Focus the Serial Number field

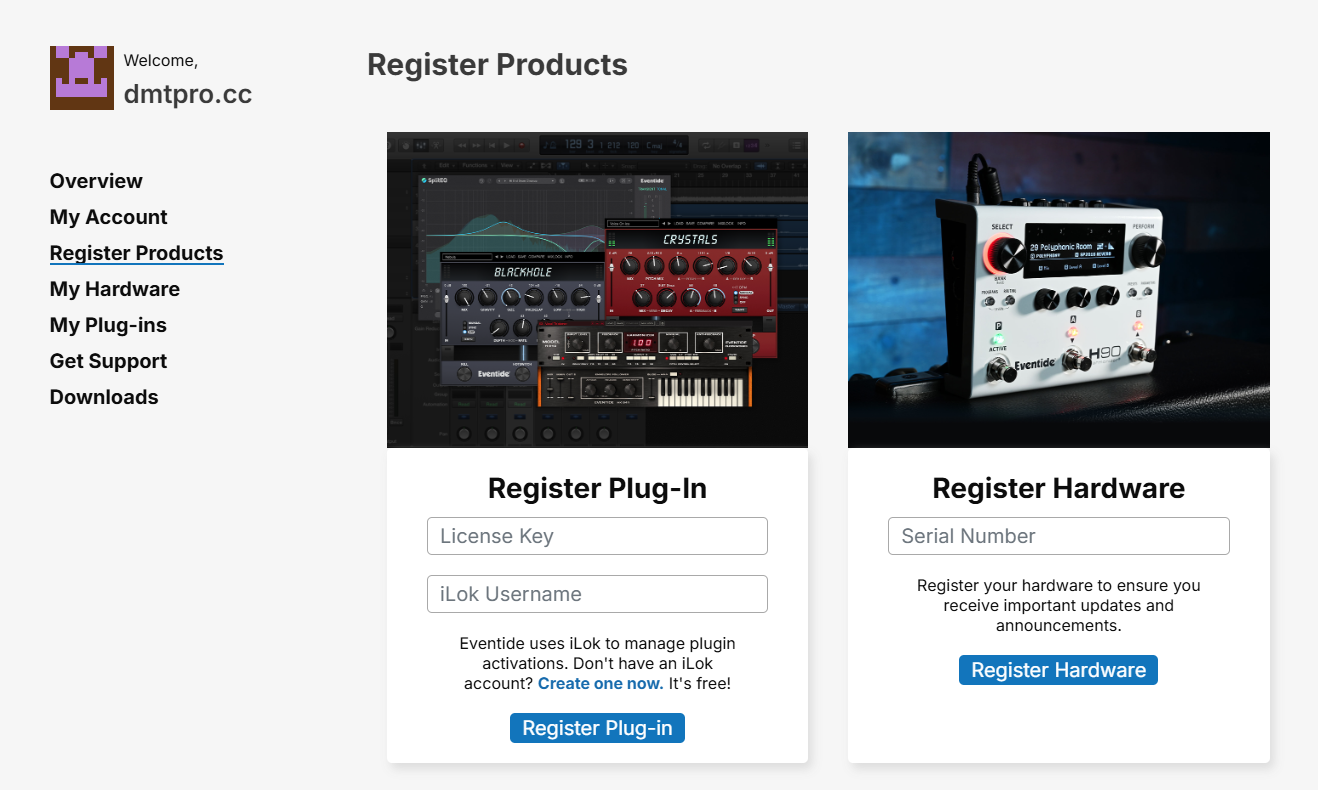1058,536
